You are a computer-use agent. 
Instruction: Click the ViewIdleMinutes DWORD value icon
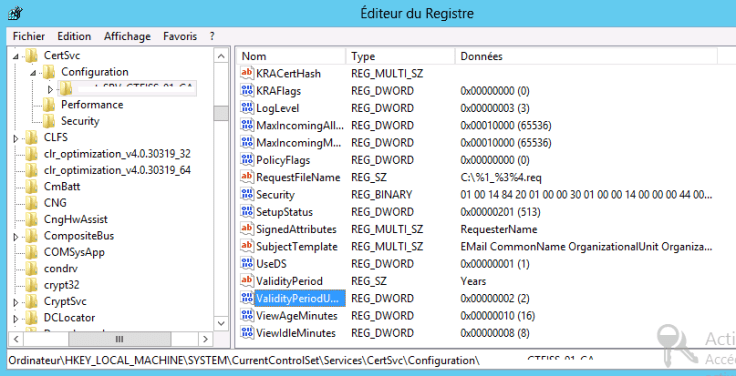[246, 333]
